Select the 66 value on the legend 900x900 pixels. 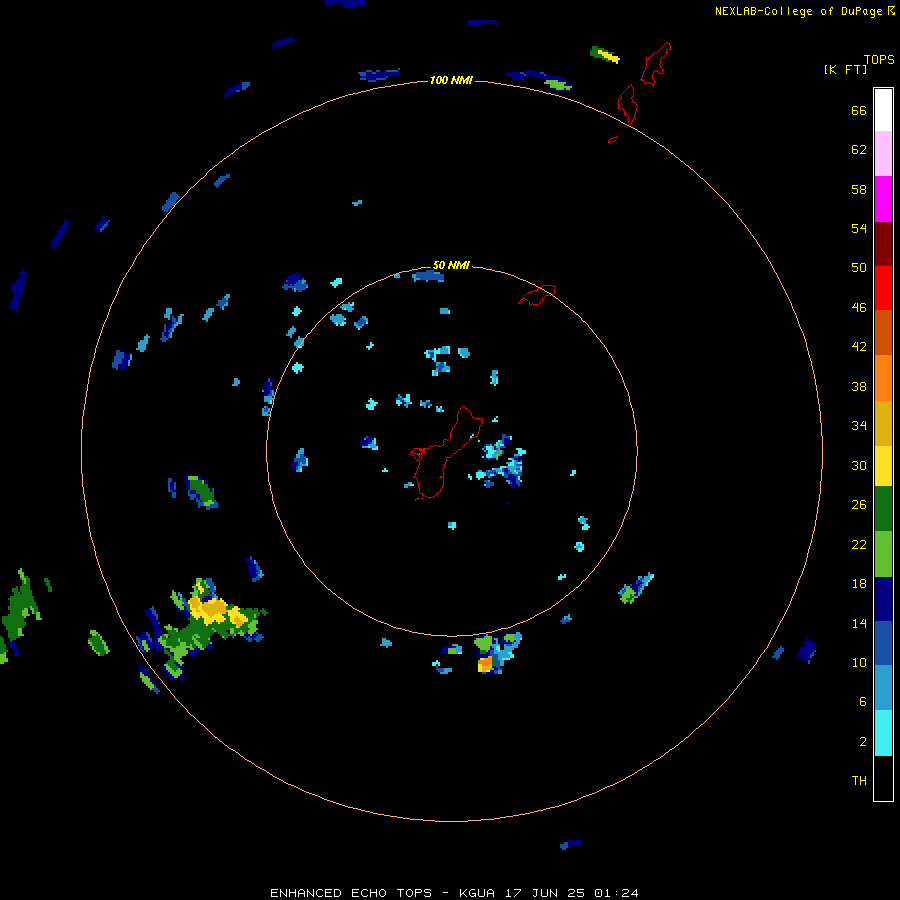tap(859, 111)
